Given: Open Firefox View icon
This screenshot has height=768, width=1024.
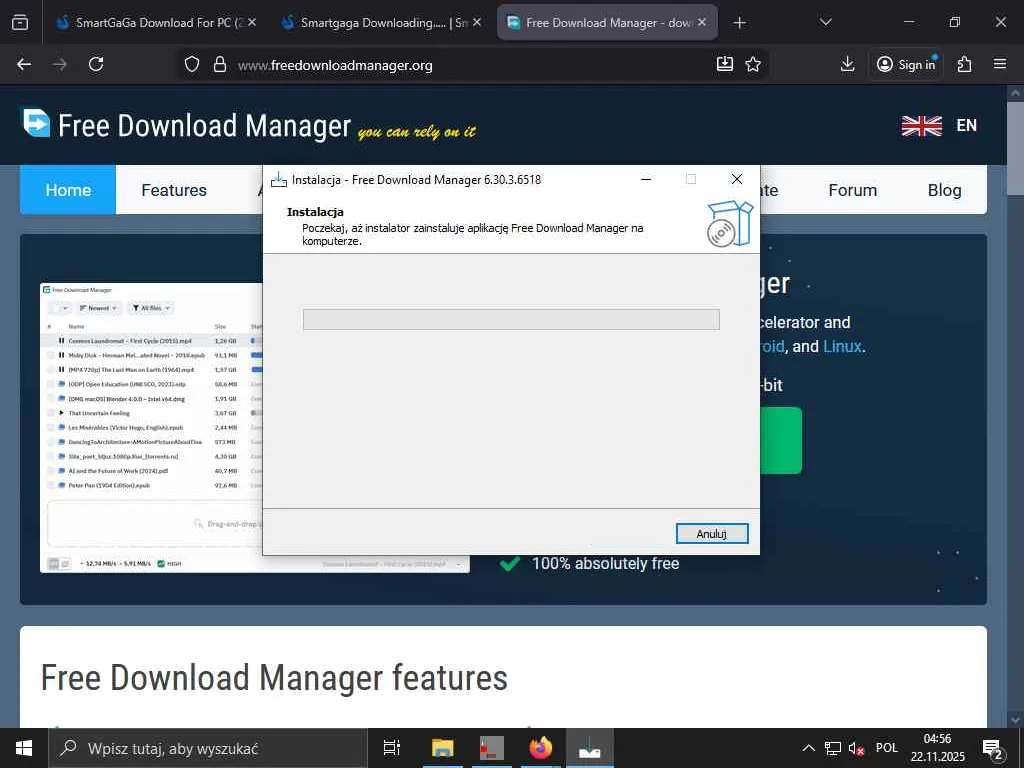Looking at the screenshot, I should coord(20,23).
